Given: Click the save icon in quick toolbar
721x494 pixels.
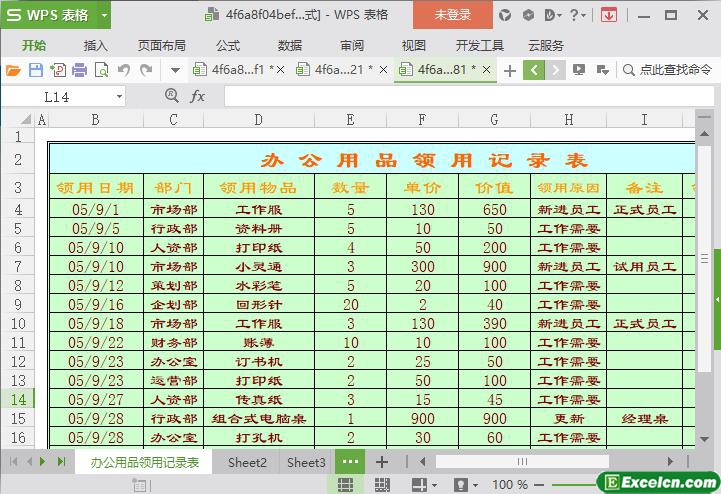Looking at the screenshot, I should (35, 70).
